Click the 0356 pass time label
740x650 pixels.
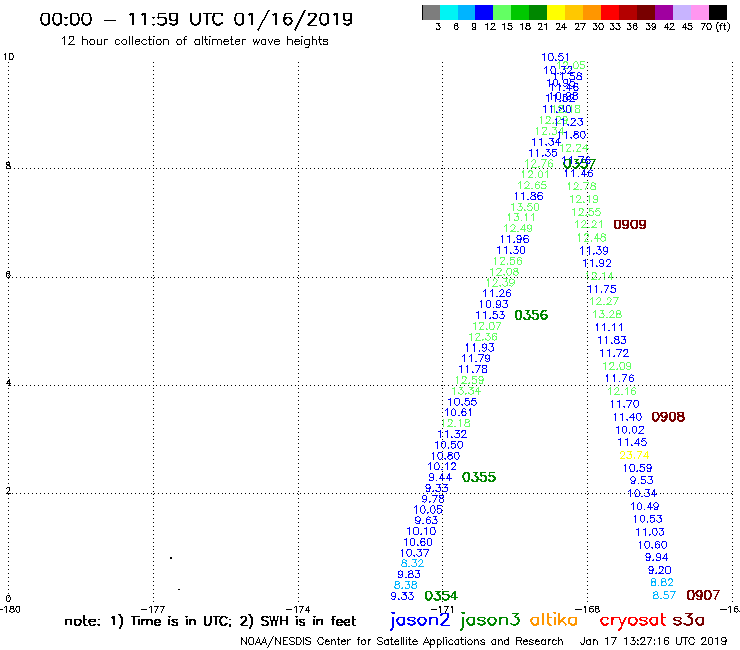click(x=531, y=315)
